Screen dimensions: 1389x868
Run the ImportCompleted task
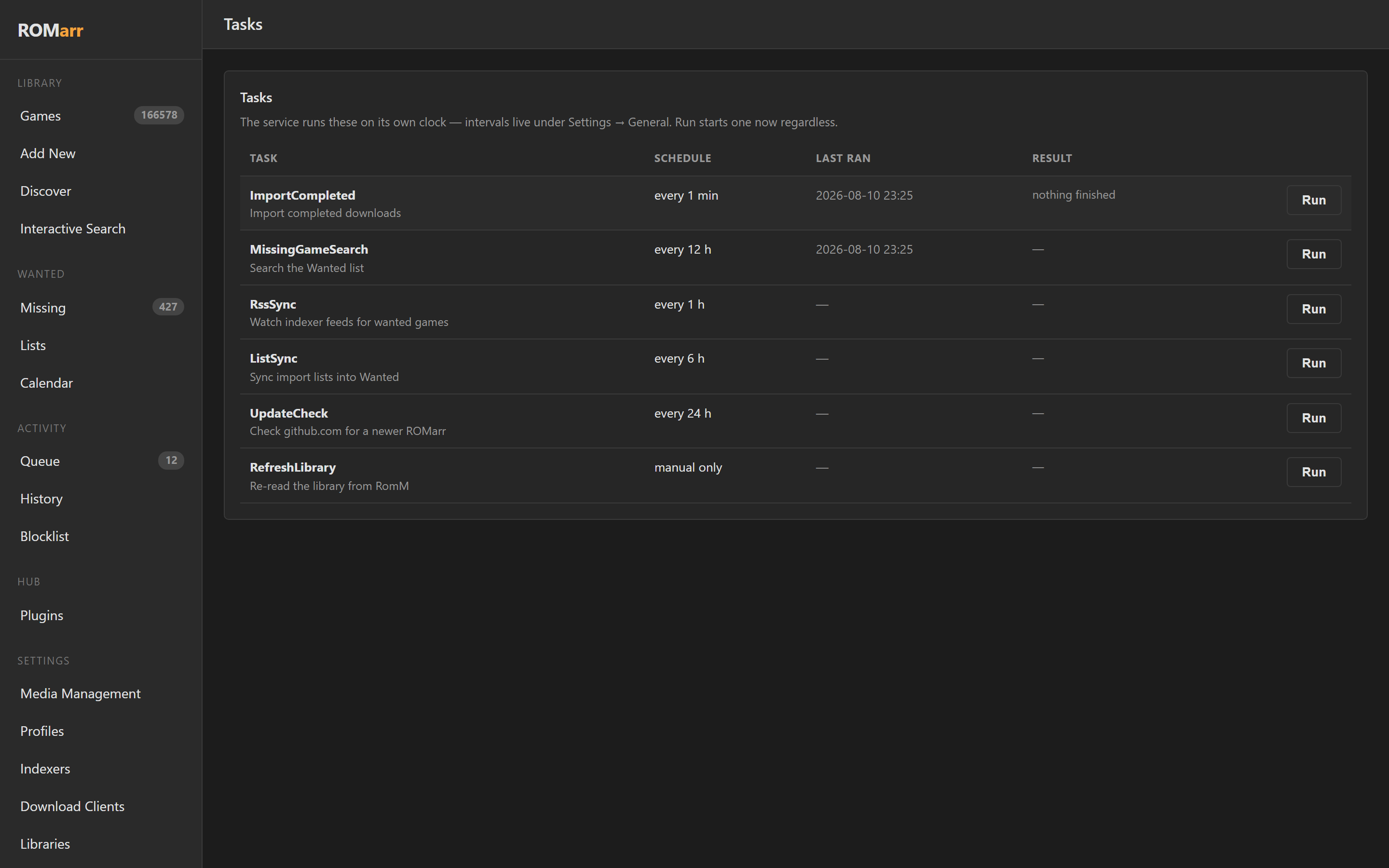pyautogui.click(x=1313, y=200)
